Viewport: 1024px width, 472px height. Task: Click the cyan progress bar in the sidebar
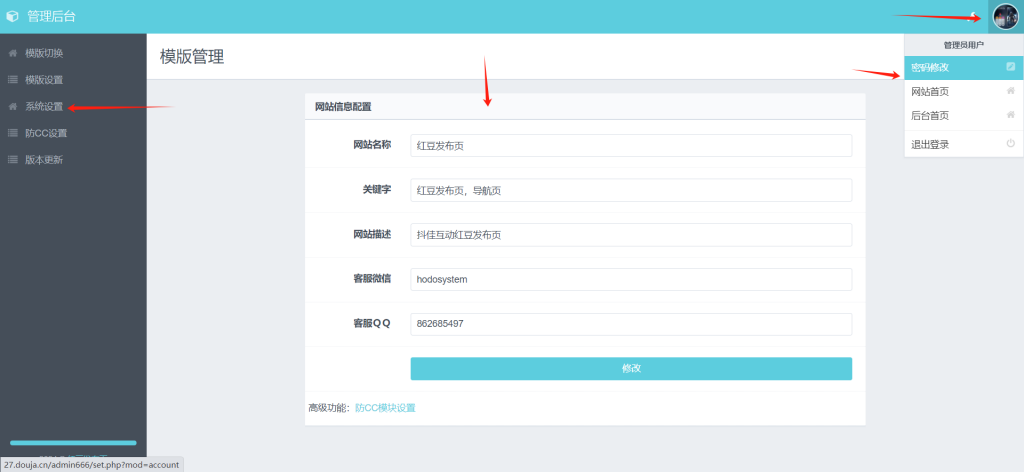pos(73,443)
